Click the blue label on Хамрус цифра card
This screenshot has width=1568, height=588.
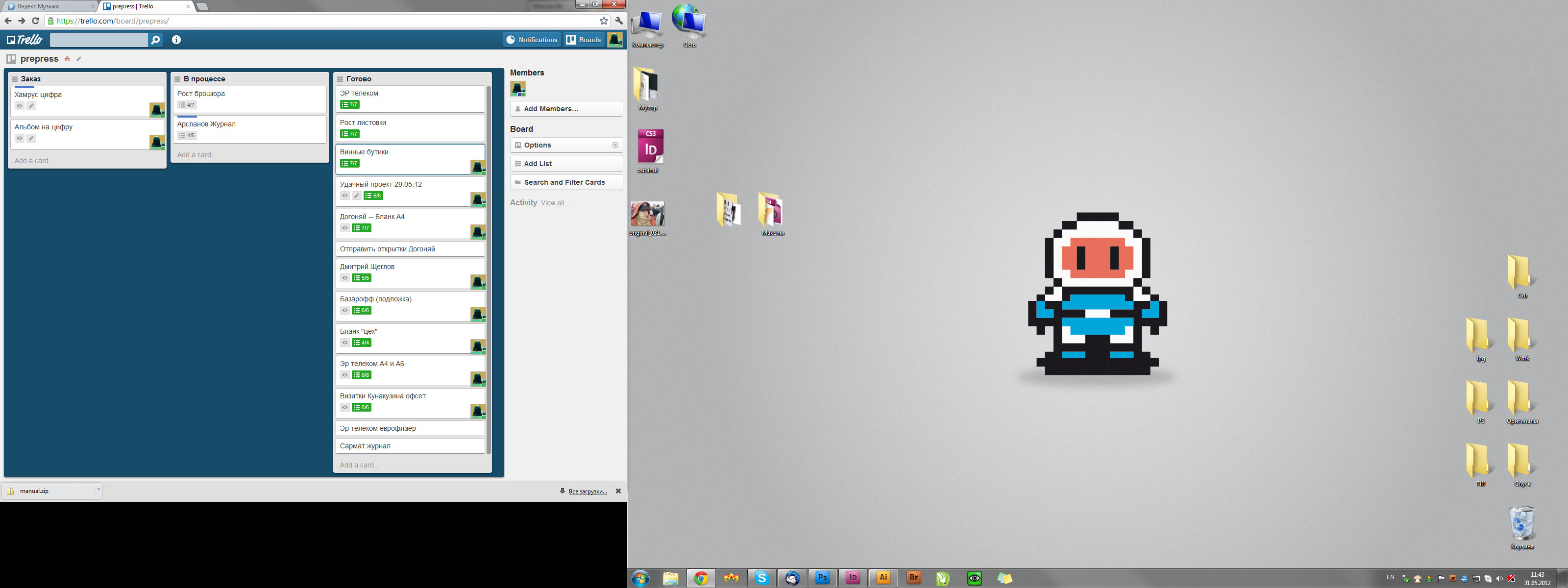coord(24,88)
